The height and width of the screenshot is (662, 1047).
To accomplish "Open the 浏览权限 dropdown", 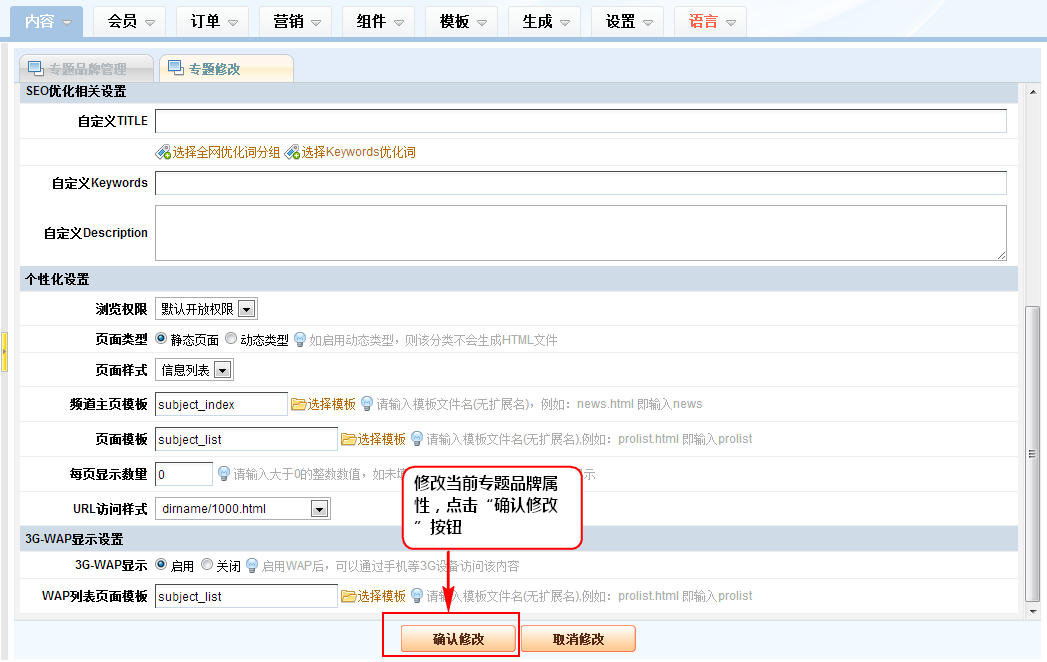I will [x=246, y=309].
